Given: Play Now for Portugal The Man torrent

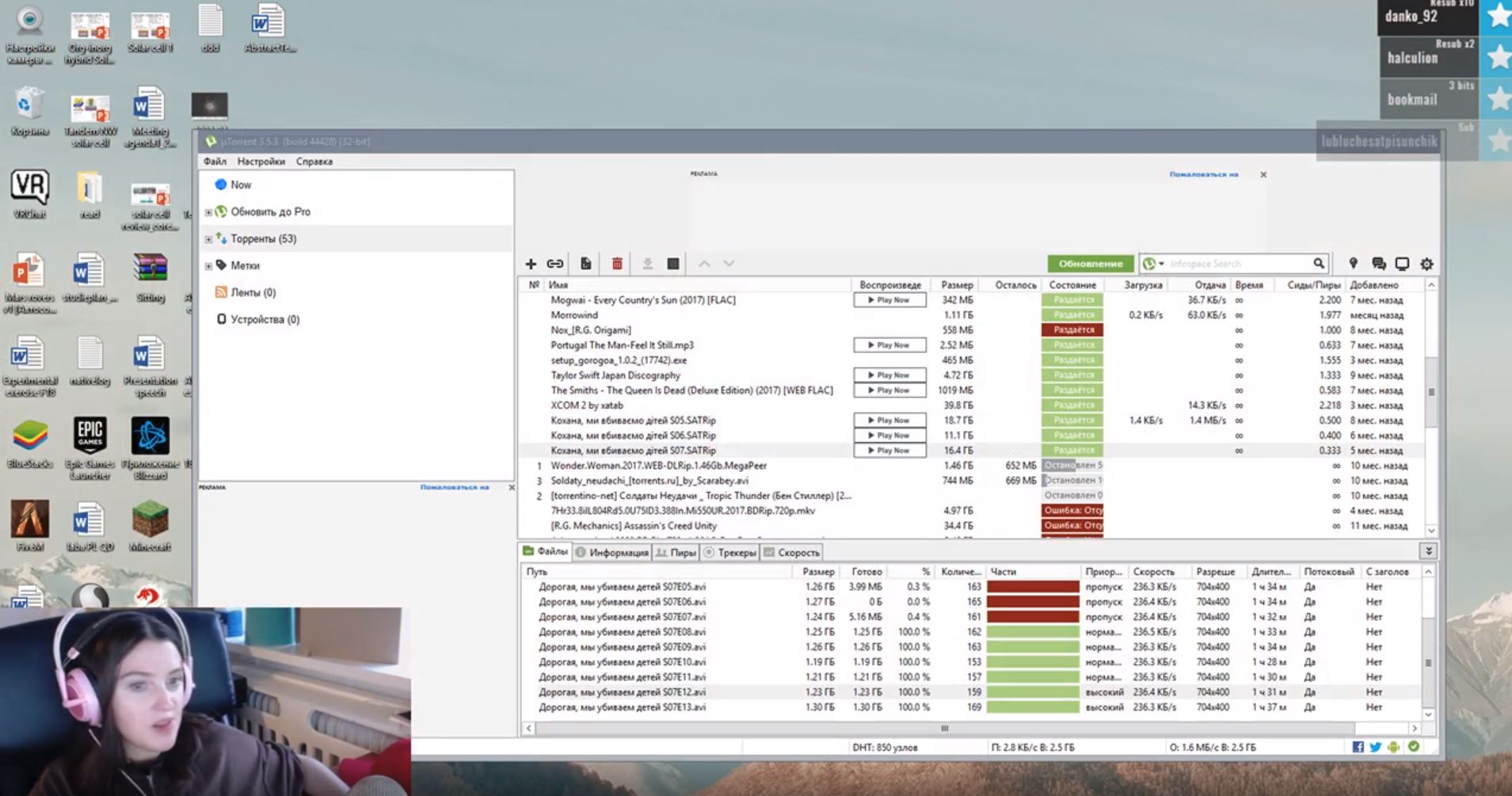Looking at the screenshot, I should 889,345.
